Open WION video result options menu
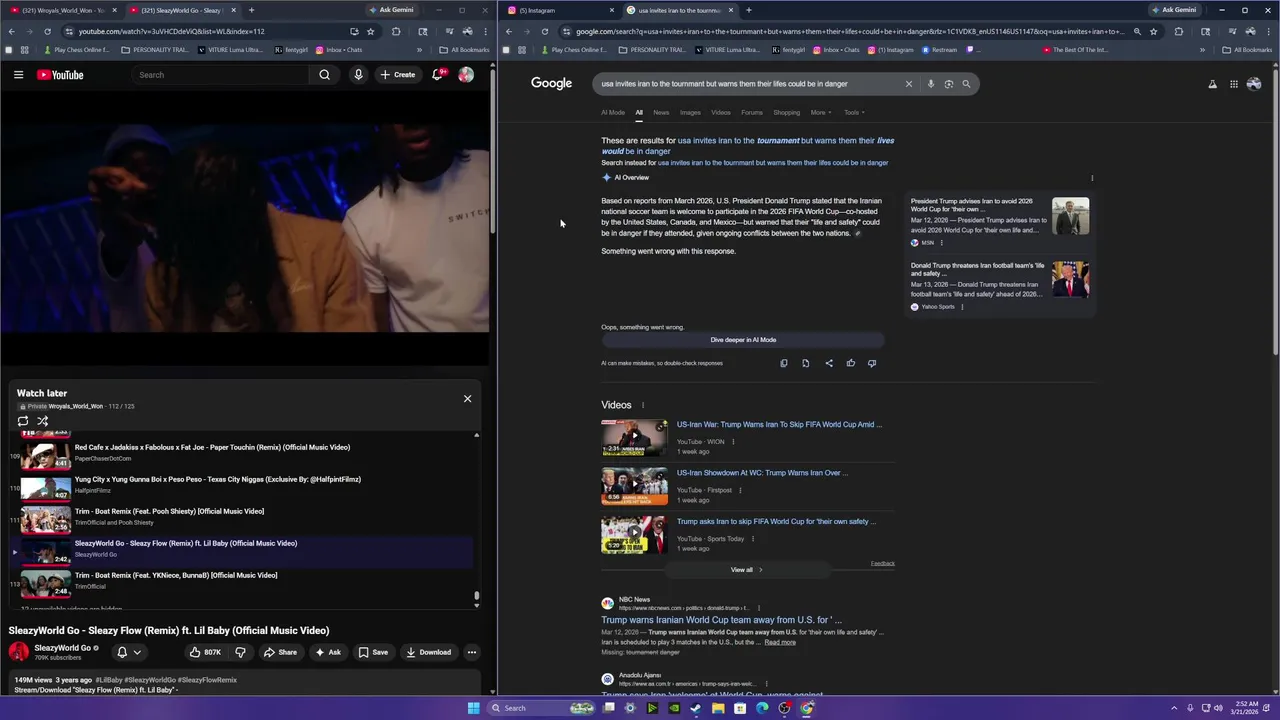 click(x=733, y=441)
